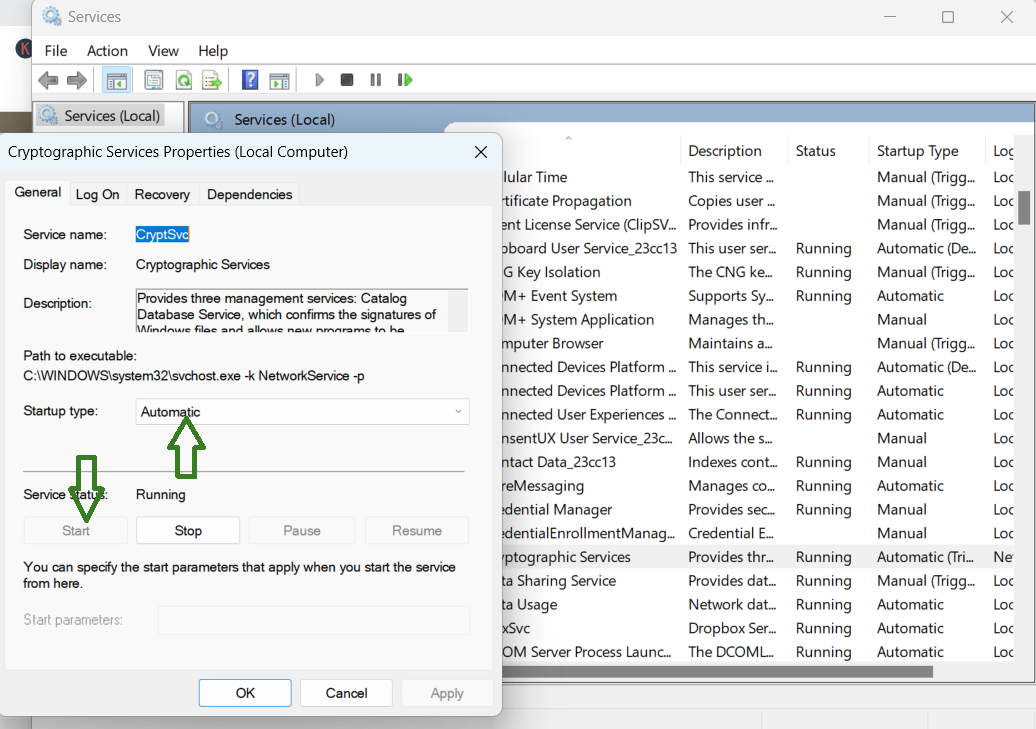
Task: Toggle Show/Hide Console Tree icon
Action: click(x=117, y=80)
